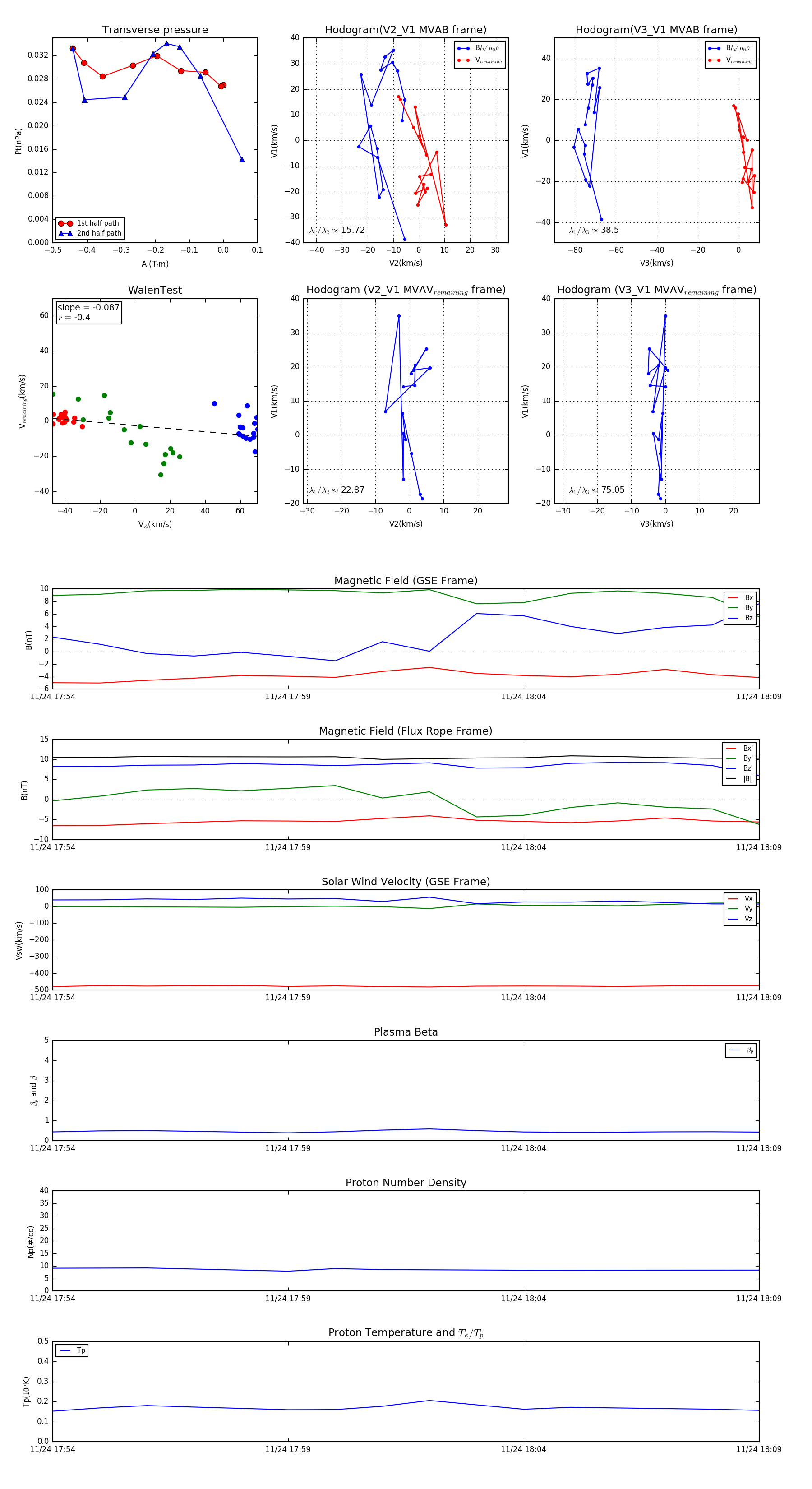Screen dimensions: 812x1489
Task: Click the 'WalenTest' plot title
Action: coord(155,290)
